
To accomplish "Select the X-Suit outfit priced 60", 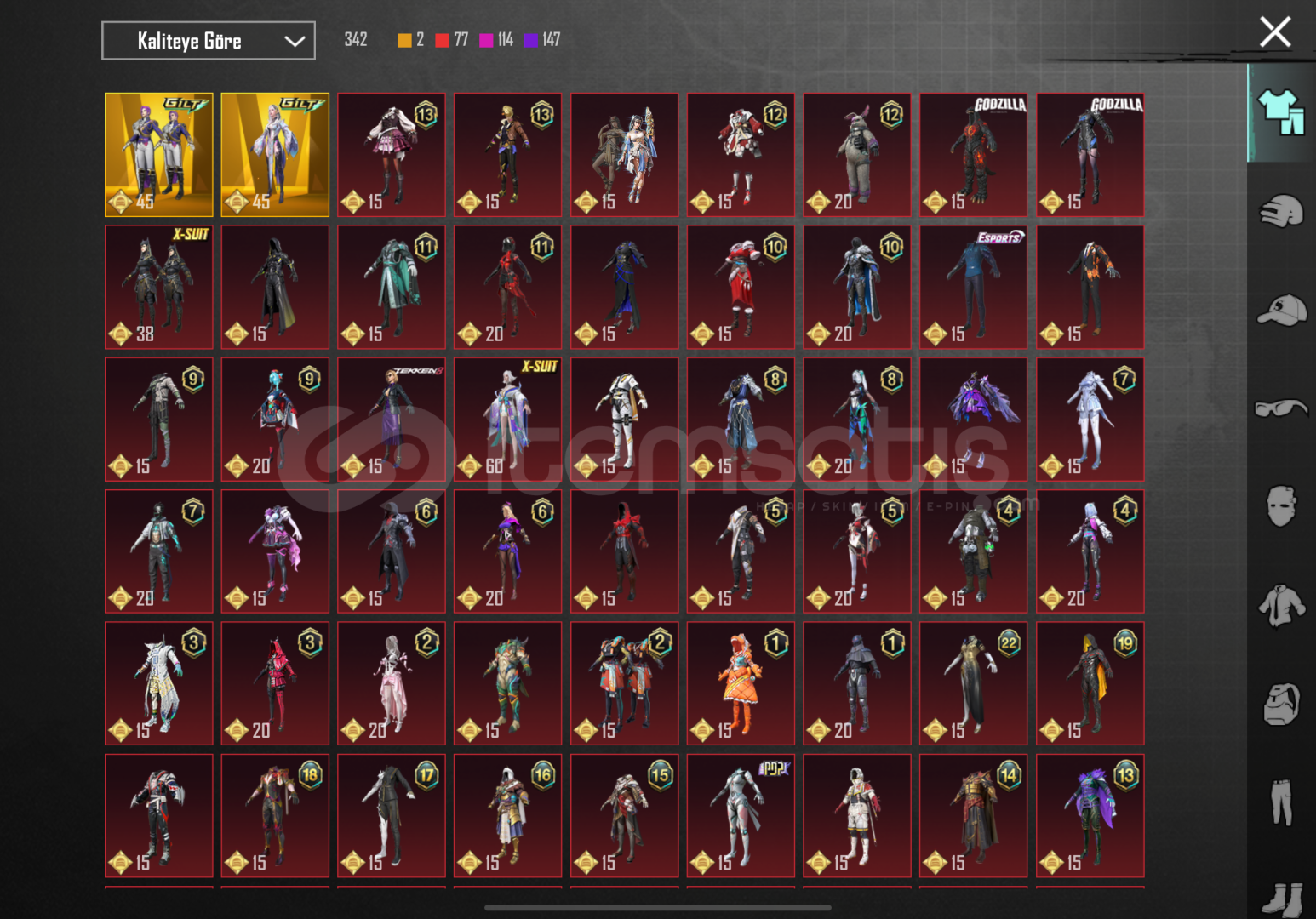I will (x=508, y=420).
